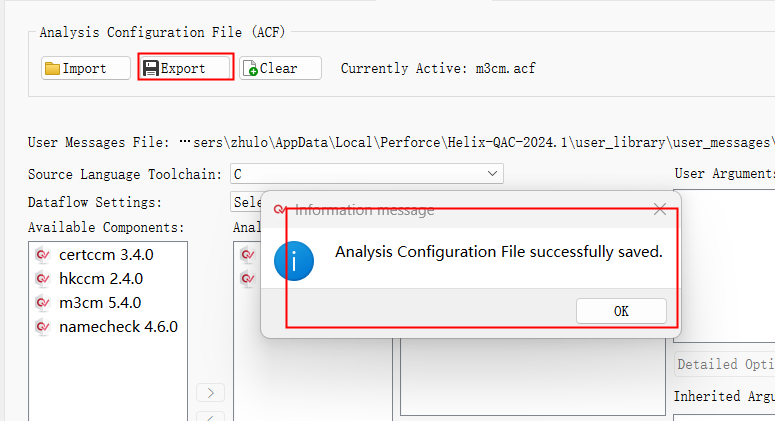Click inside the User Arguments text area

pos(725,260)
